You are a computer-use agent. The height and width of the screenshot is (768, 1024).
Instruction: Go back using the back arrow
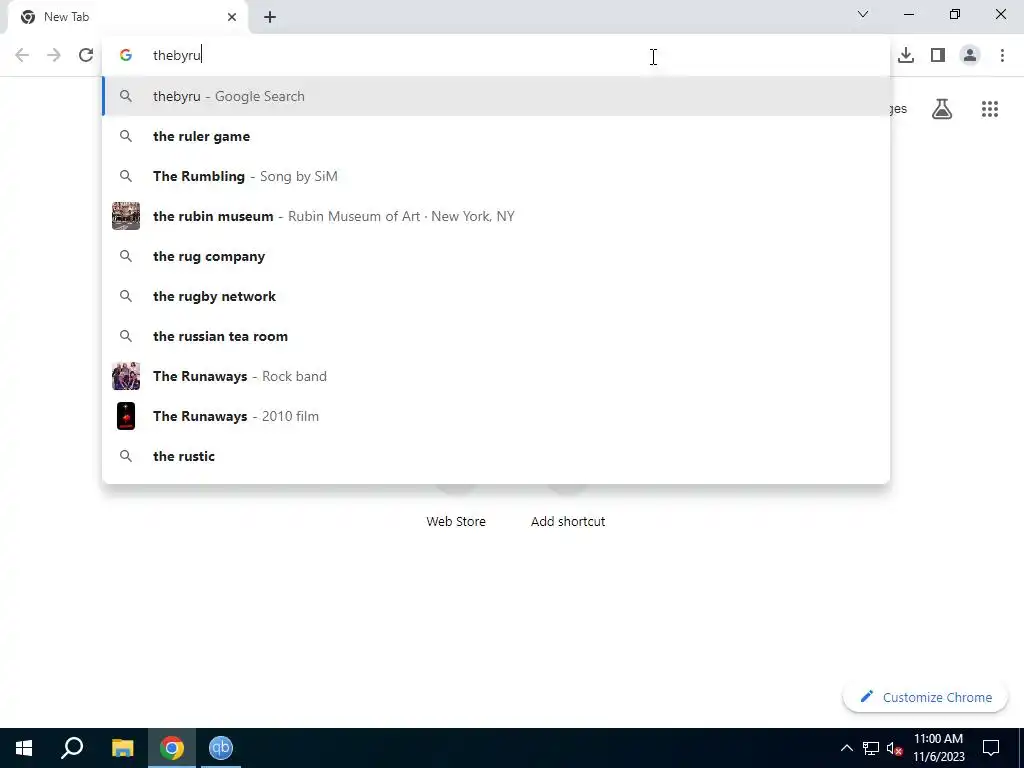click(22, 55)
